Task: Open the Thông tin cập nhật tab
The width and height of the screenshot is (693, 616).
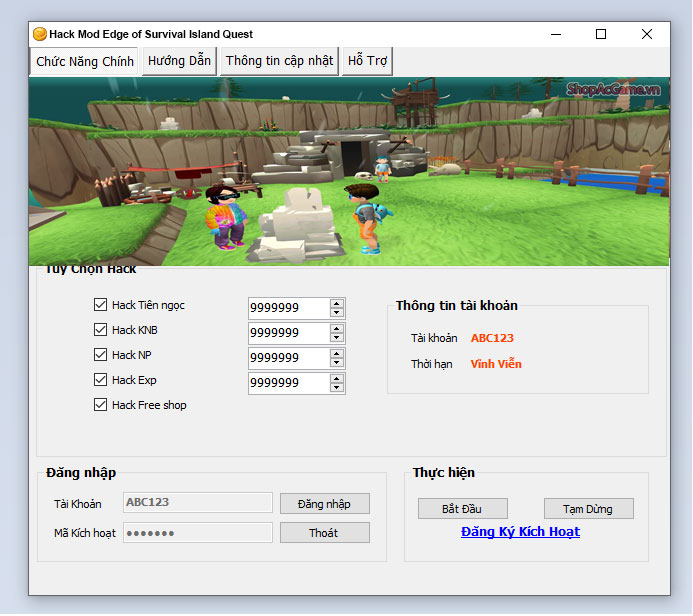Action: (x=279, y=61)
